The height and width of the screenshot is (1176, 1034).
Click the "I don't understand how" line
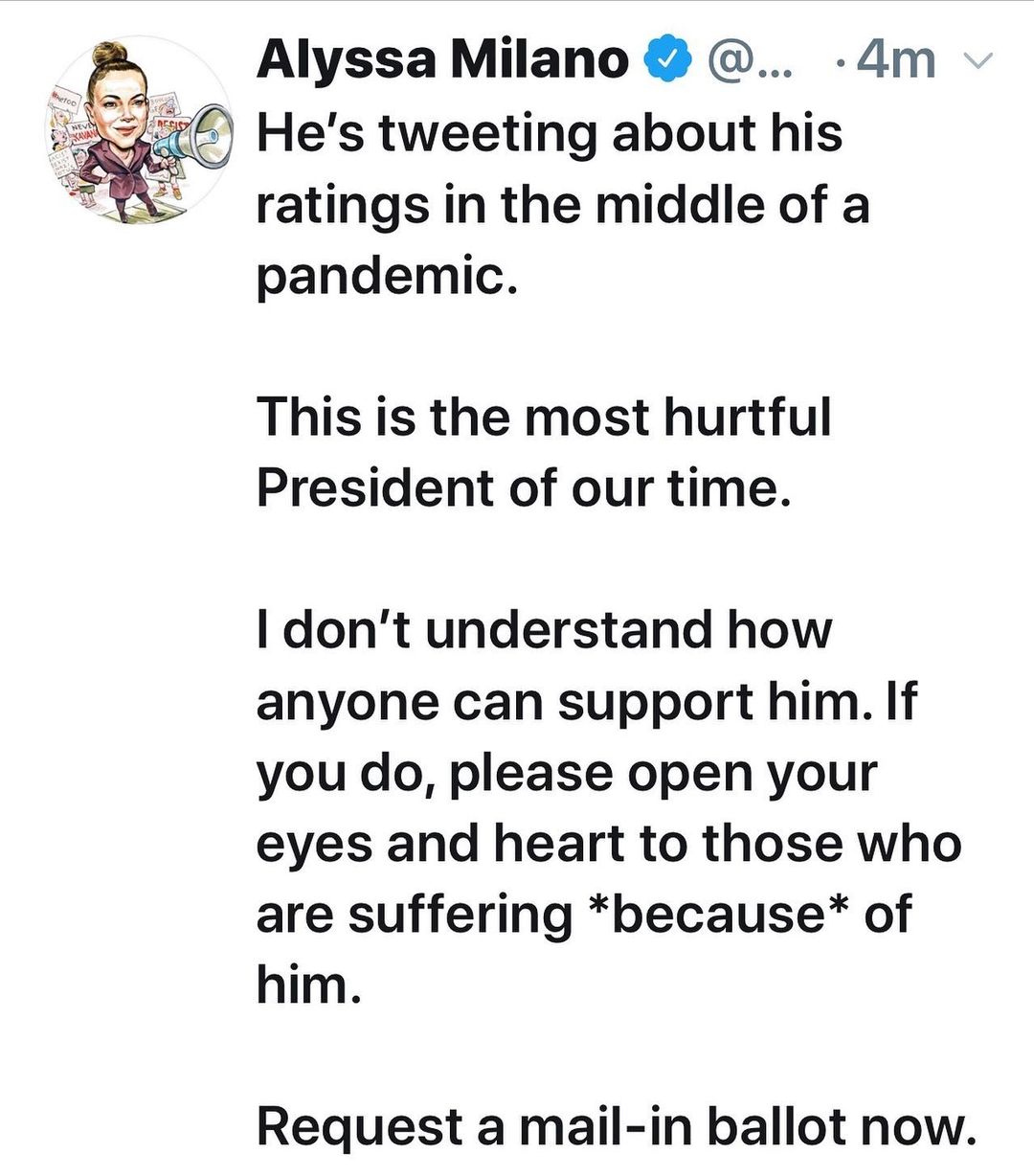click(544, 630)
